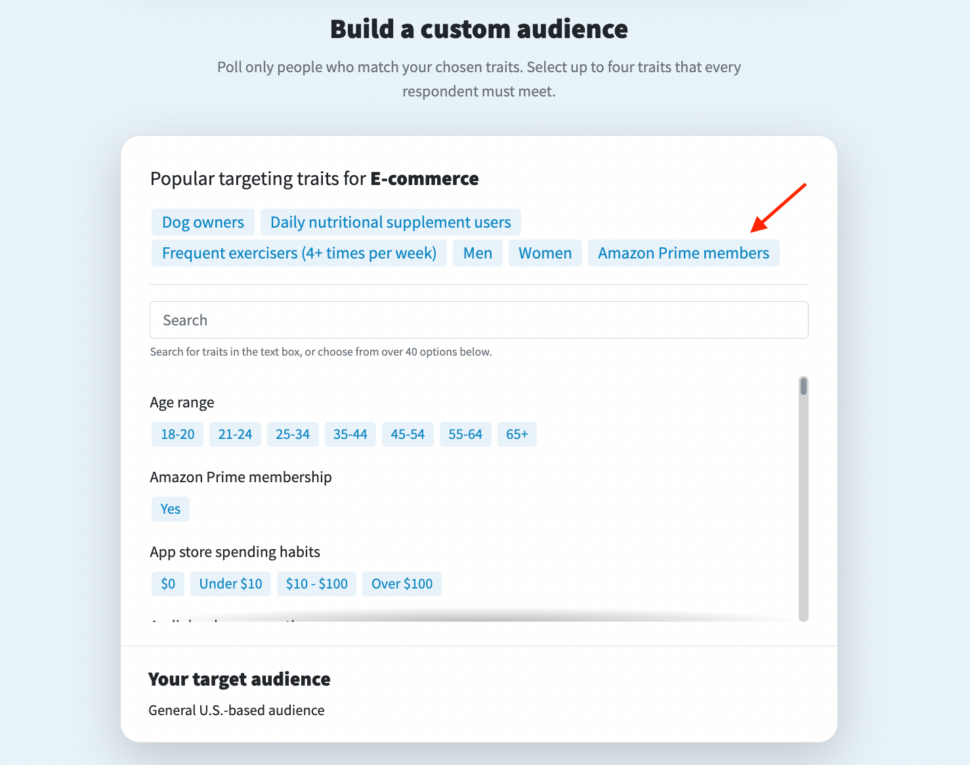Select the Women popular trait
The height and width of the screenshot is (765, 970).
point(545,253)
